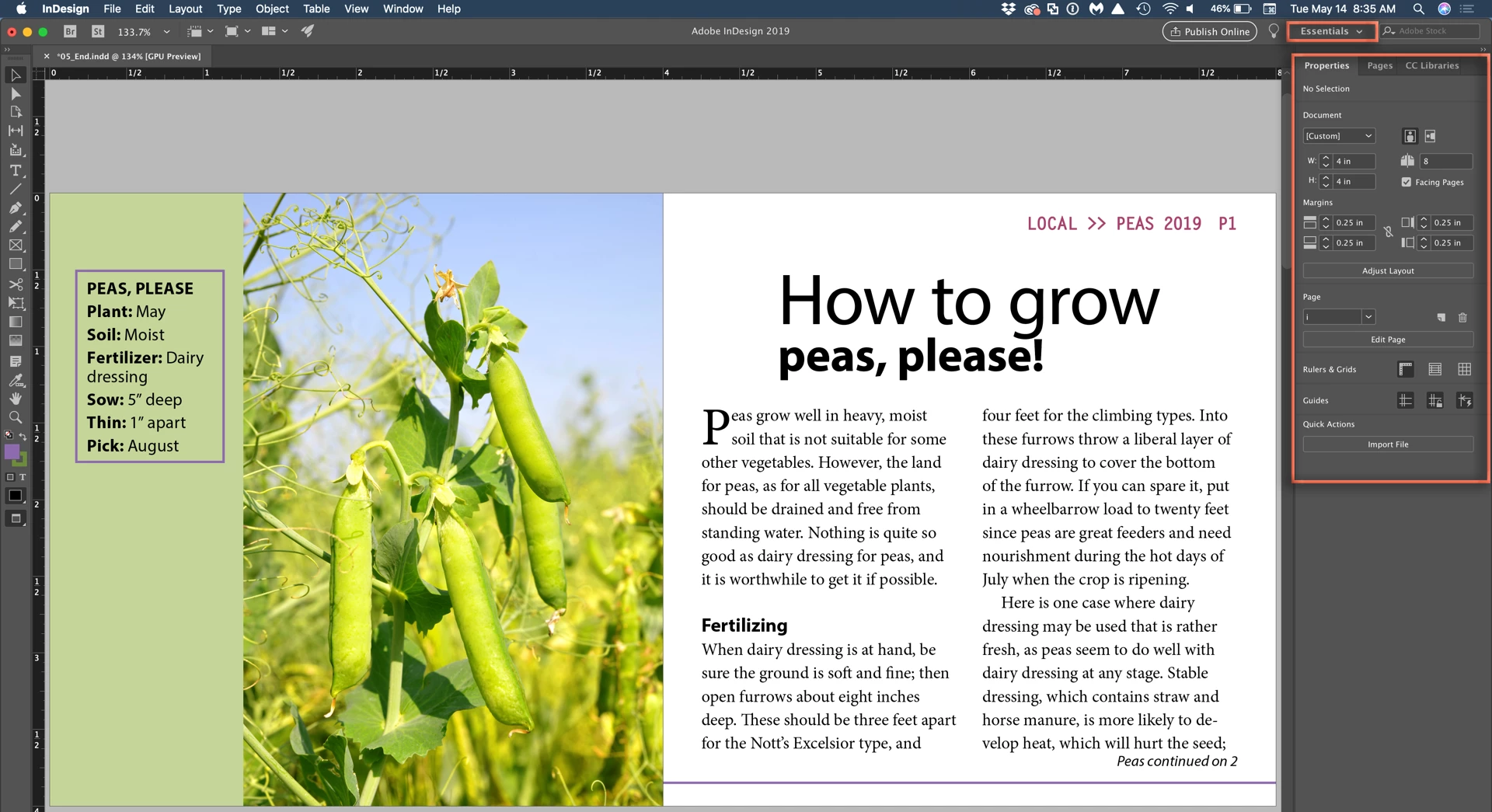Toggle Show Document Grid button
This screenshot has width=1492, height=812.
(x=1464, y=369)
